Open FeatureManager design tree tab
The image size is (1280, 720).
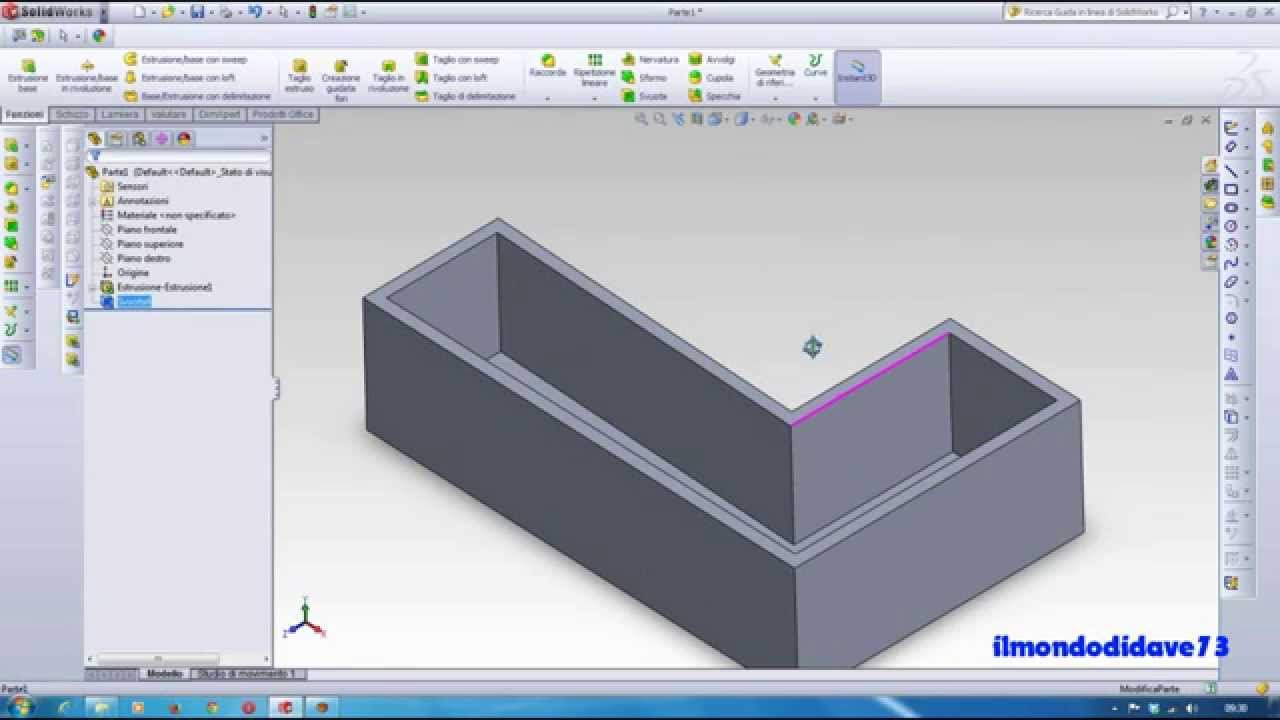coord(94,139)
